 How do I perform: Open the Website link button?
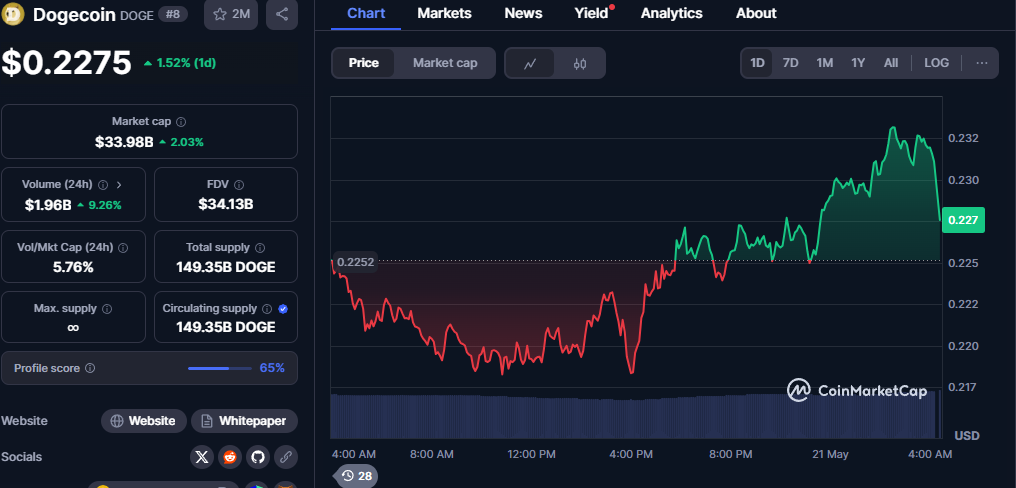point(143,421)
